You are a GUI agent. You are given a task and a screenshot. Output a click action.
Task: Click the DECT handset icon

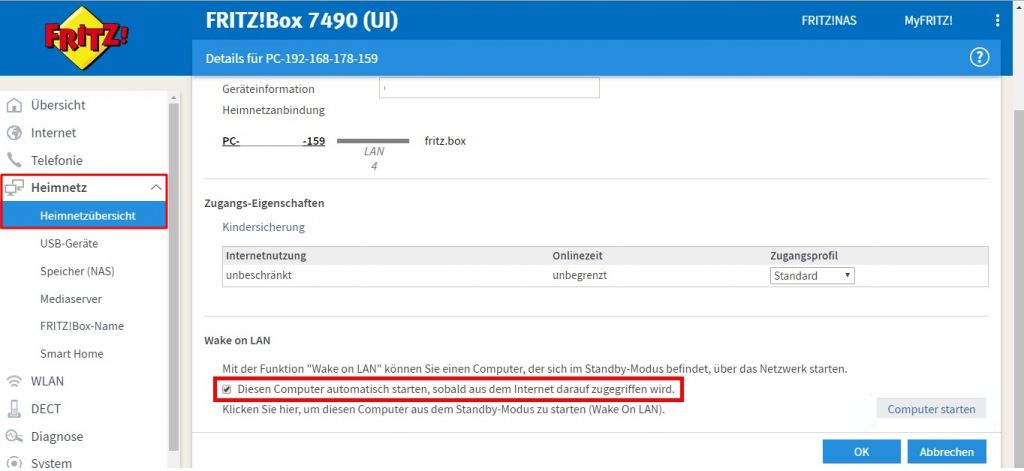(14, 409)
